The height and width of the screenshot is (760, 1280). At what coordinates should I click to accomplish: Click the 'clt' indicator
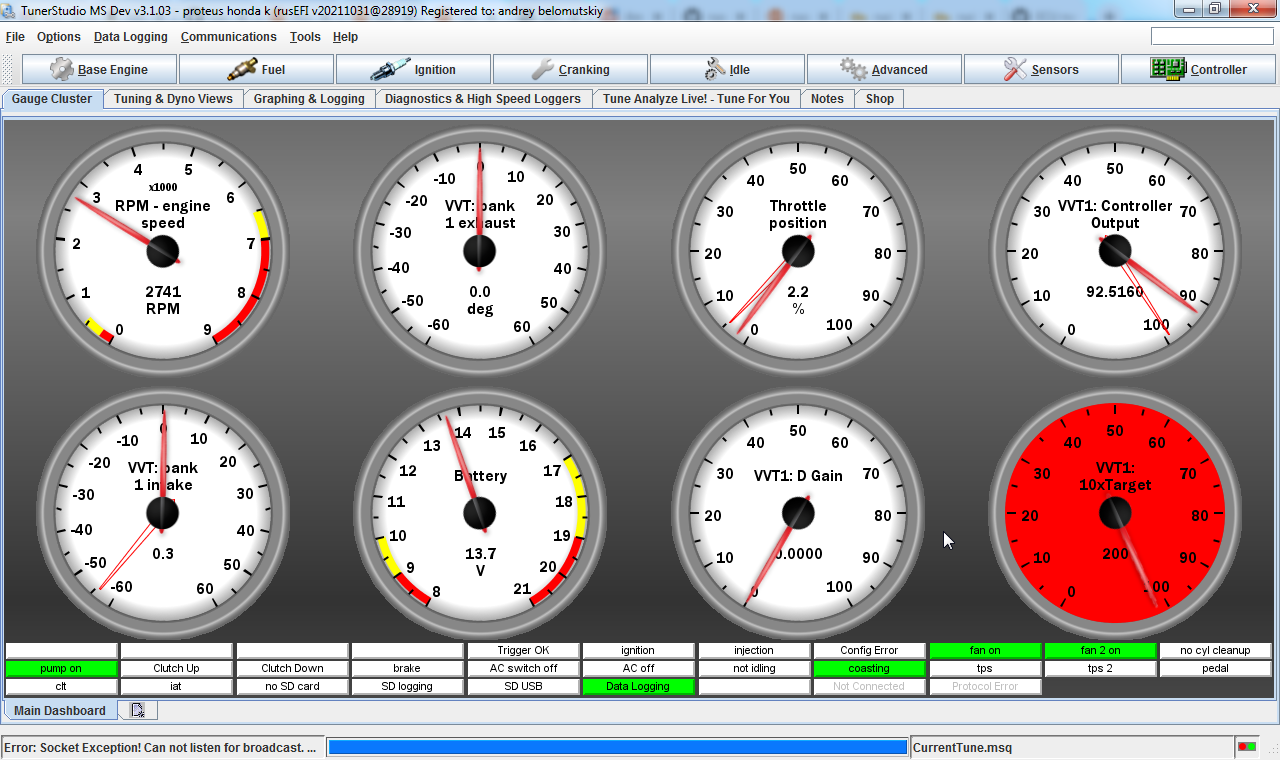61,686
